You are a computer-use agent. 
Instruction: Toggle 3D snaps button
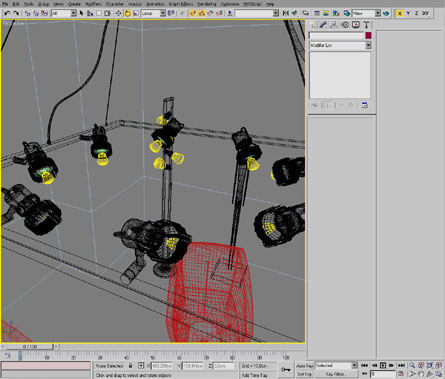click(193, 13)
